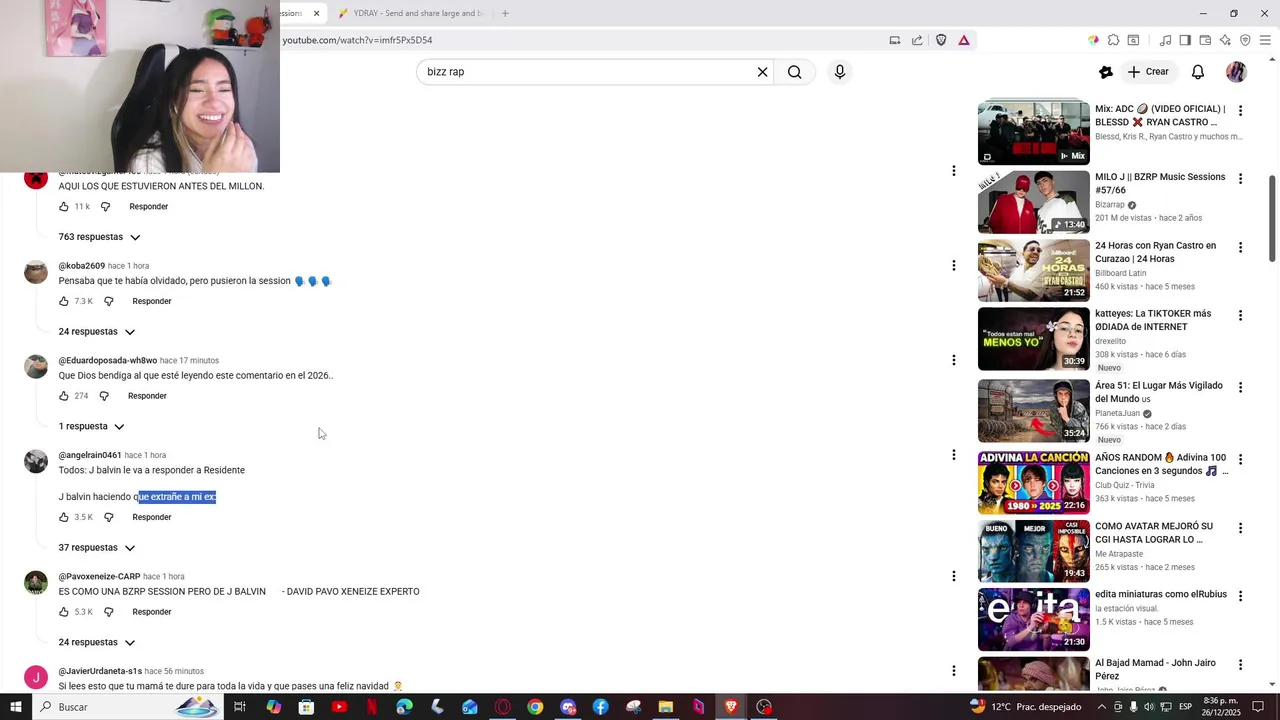1280x720 pixels.
Task: Open options menu for @koba2609 comment
Action: (x=953, y=265)
